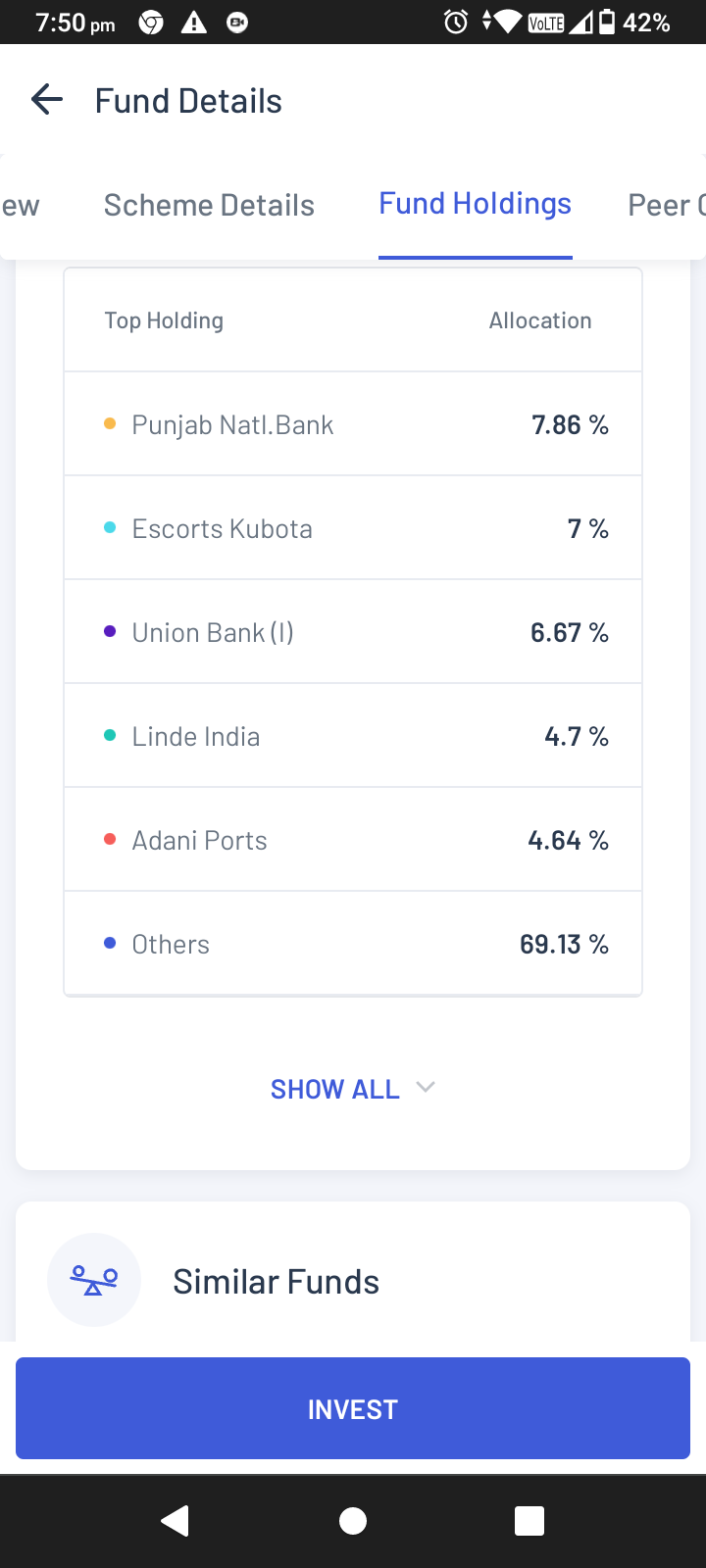
Task: Open the Similar Funds section heading
Action: click(276, 1282)
